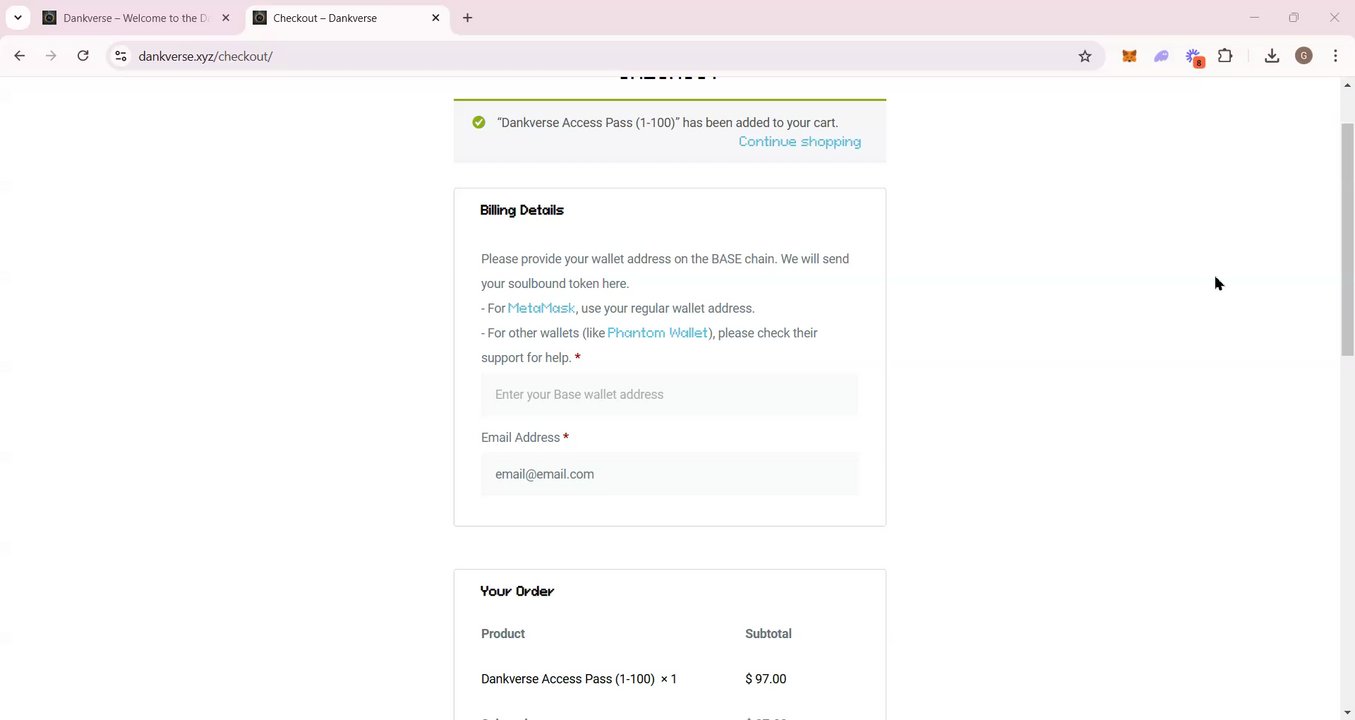The image size is (1355, 720).
Task: Open the tab search dropdown arrow
Action: click(17, 17)
